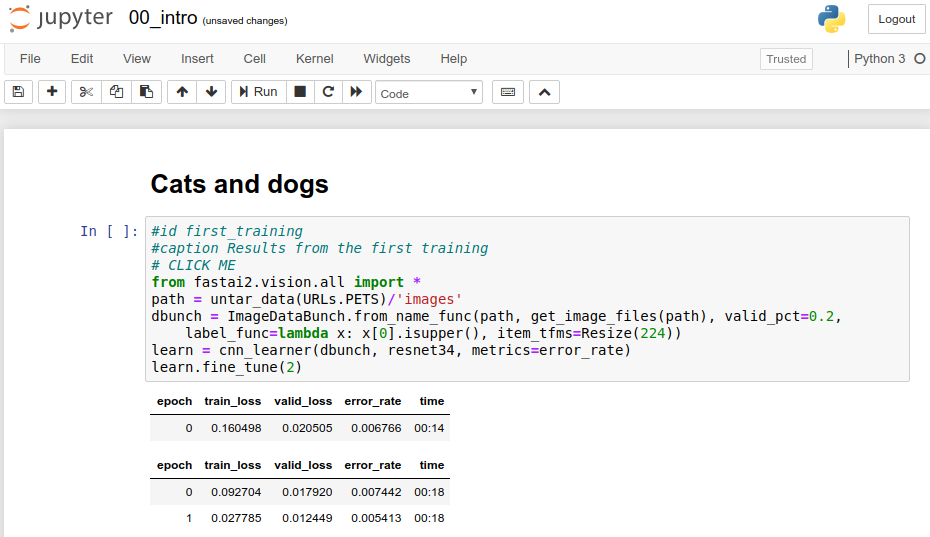Screen dimensions: 930x537
Task: Interrupt the kernel with stop icon
Action: click(299, 92)
